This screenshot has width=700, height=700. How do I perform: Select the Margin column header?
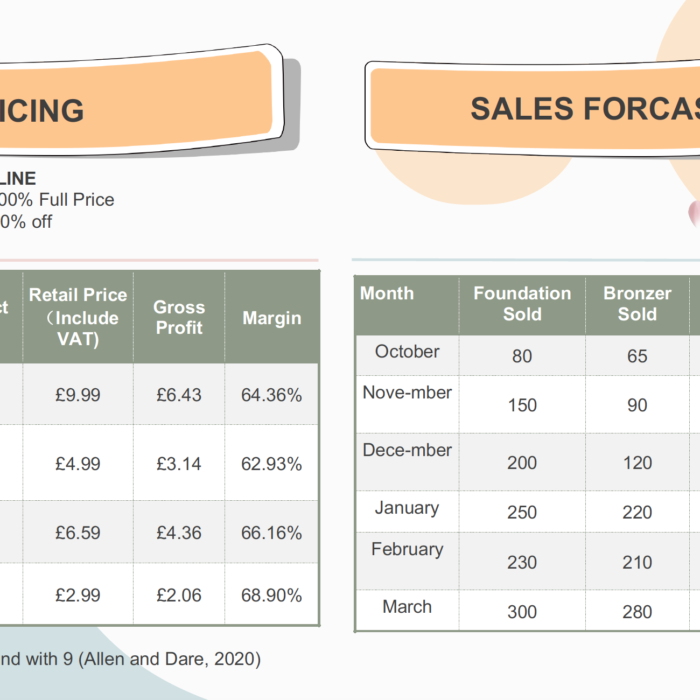pyautogui.click(x=272, y=318)
